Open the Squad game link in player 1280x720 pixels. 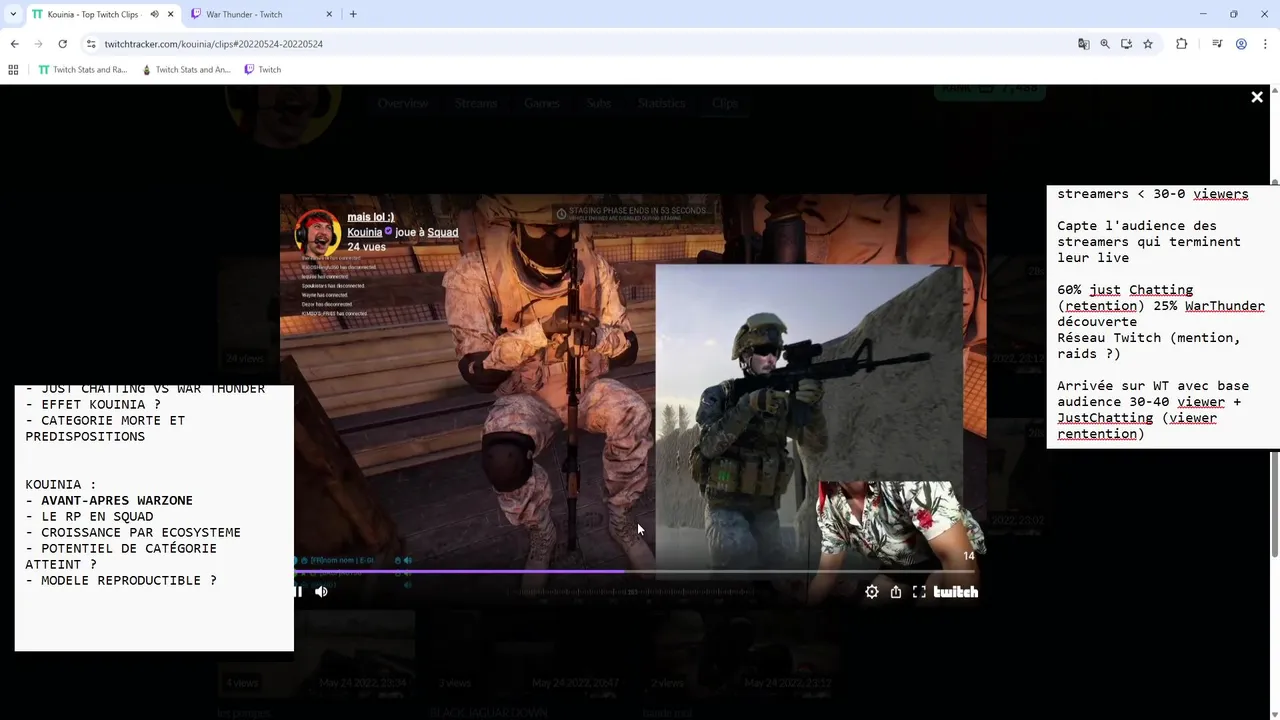click(x=443, y=232)
